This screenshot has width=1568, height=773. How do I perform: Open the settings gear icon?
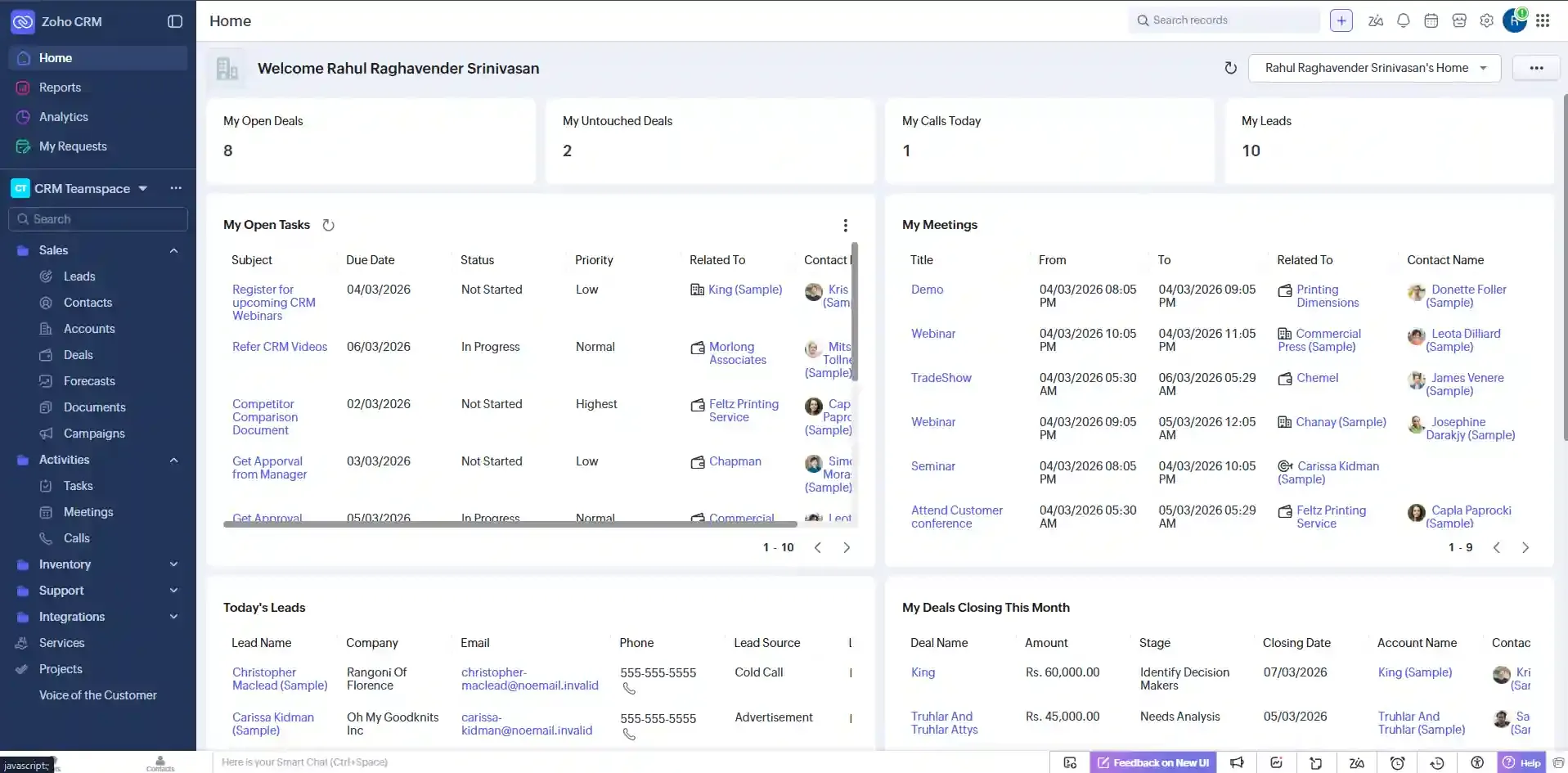tap(1487, 20)
